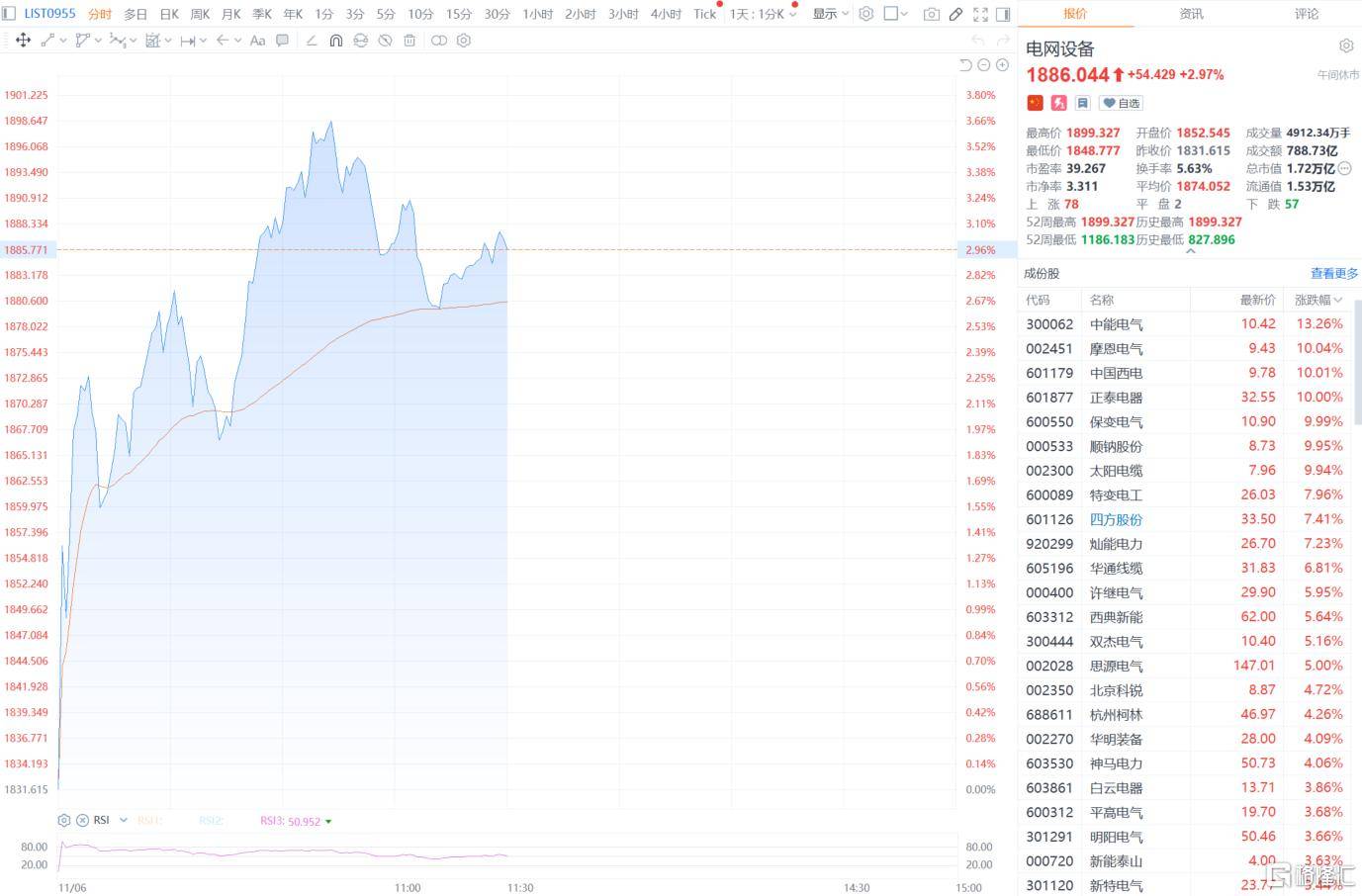Zoom out the chart with minus icon

pyautogui.click(x=983, y=65)
